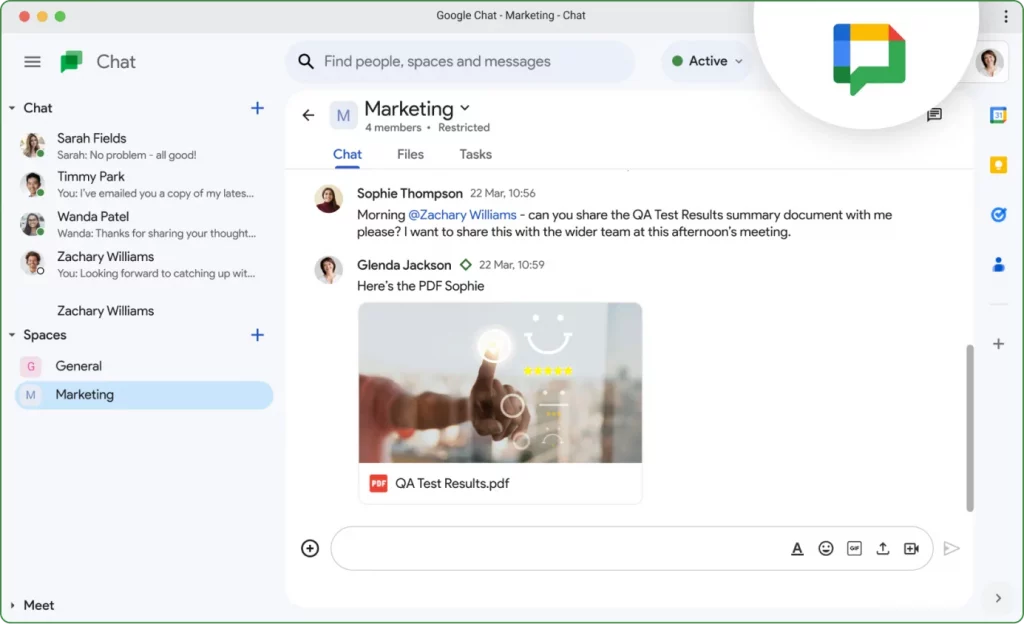Click the PDF preview thumbnail image

(x=500, y=383)
